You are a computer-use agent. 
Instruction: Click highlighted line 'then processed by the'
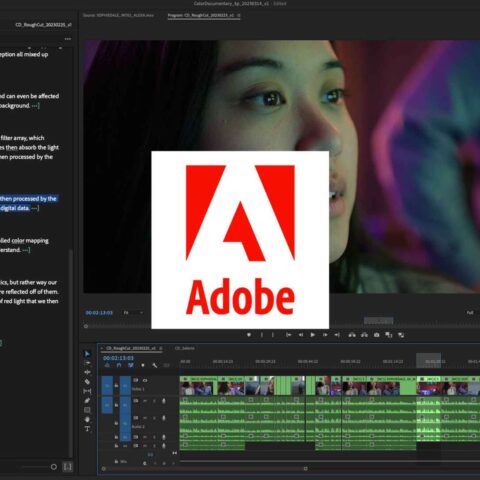[28, 199]
